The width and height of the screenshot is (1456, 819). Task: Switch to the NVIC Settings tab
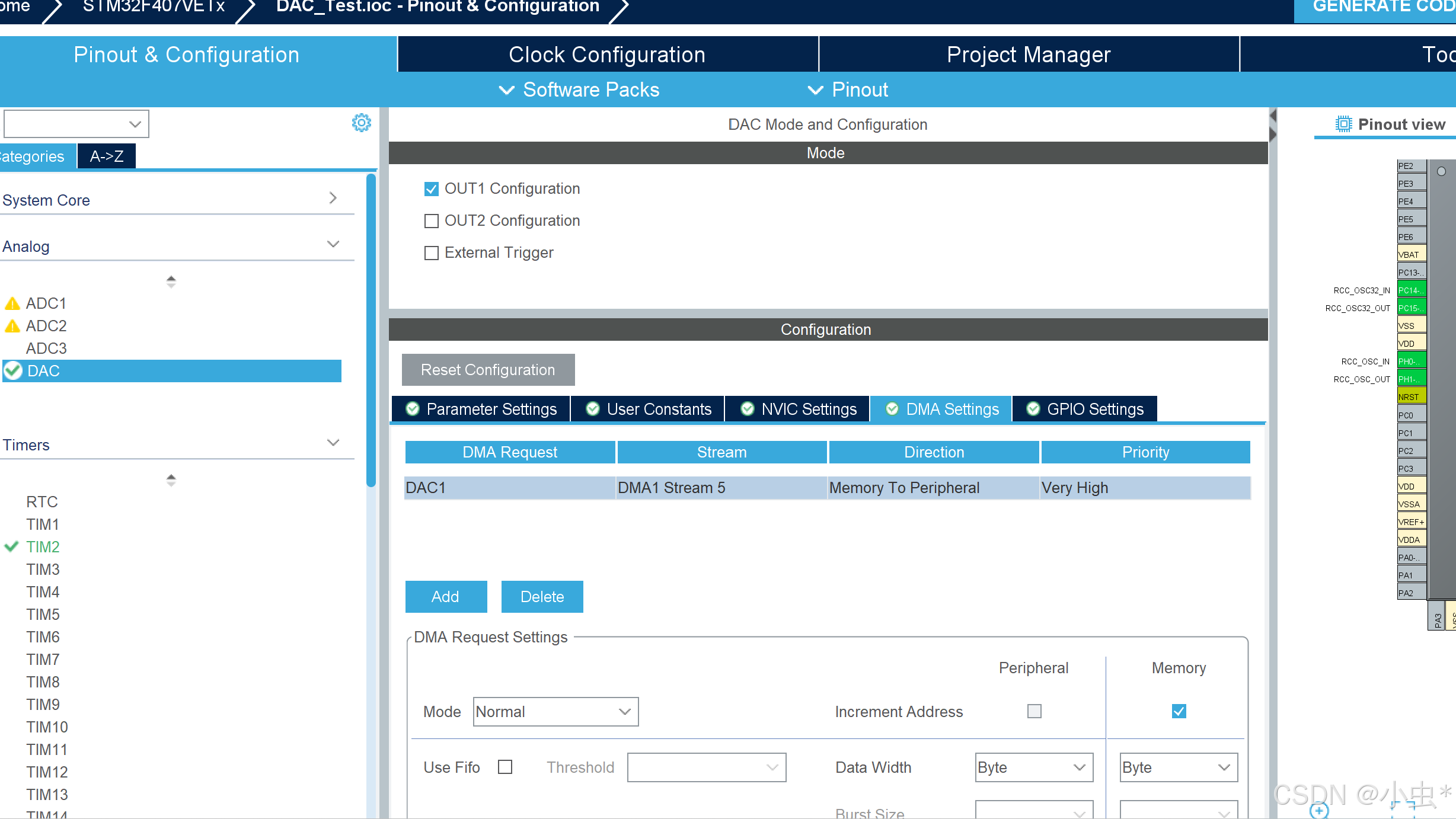click(797, 409)
